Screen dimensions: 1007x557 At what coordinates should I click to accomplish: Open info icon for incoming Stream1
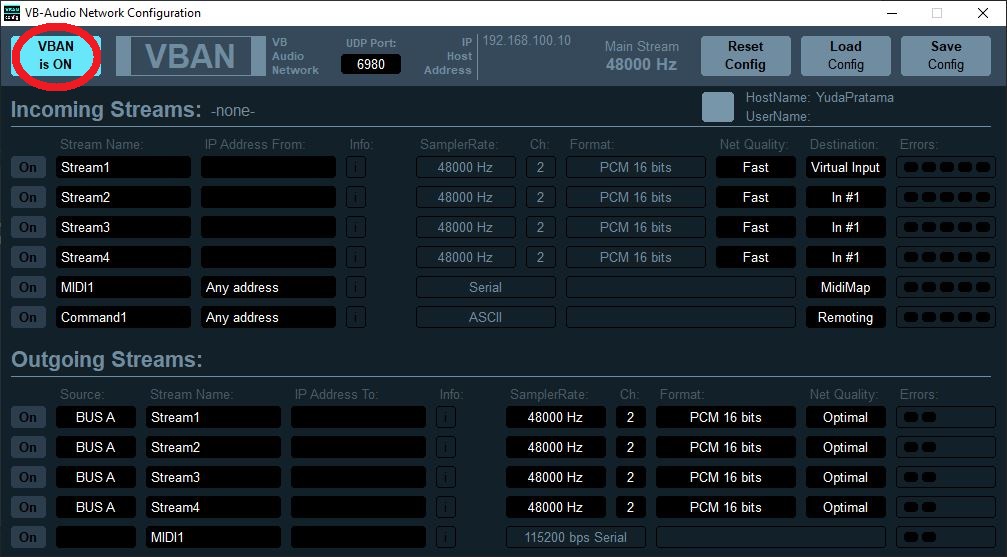coord(356,167)
